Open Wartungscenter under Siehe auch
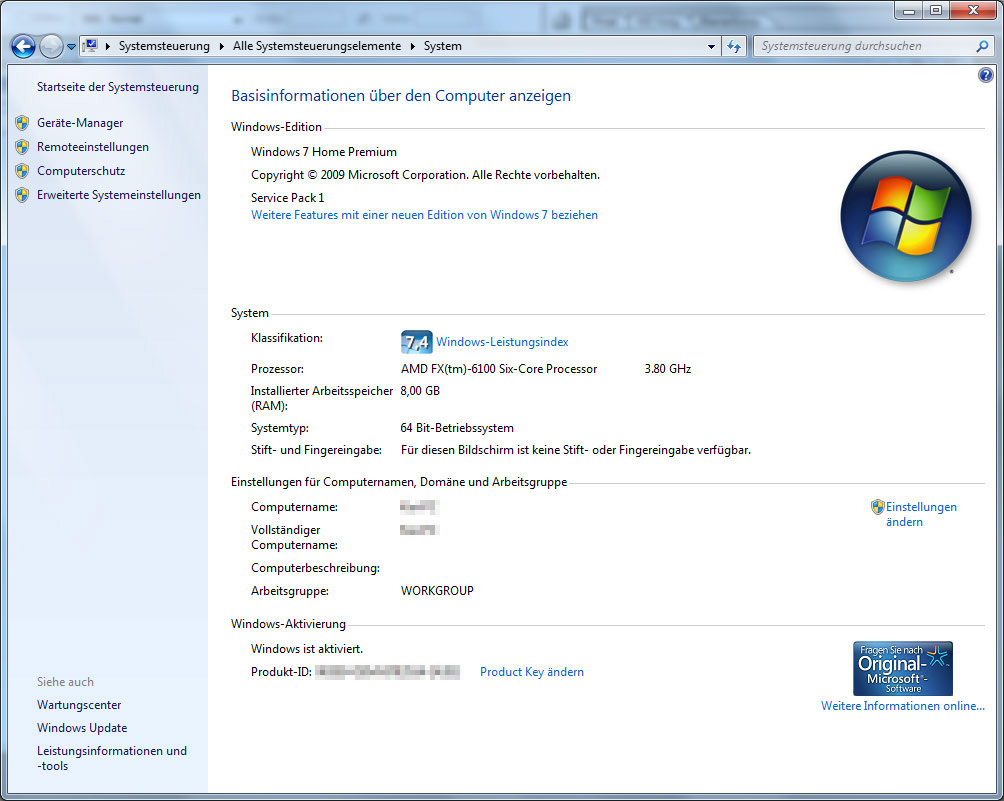1004x801 pixels. tap(79, 705)
